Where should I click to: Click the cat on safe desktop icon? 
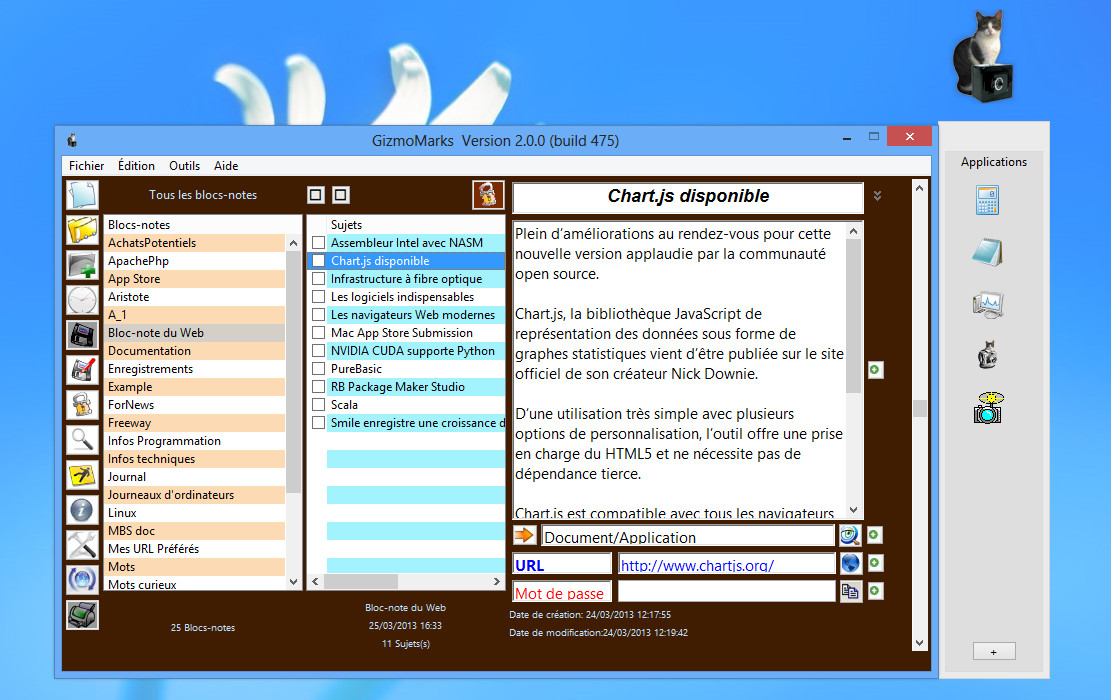(983, 57)
